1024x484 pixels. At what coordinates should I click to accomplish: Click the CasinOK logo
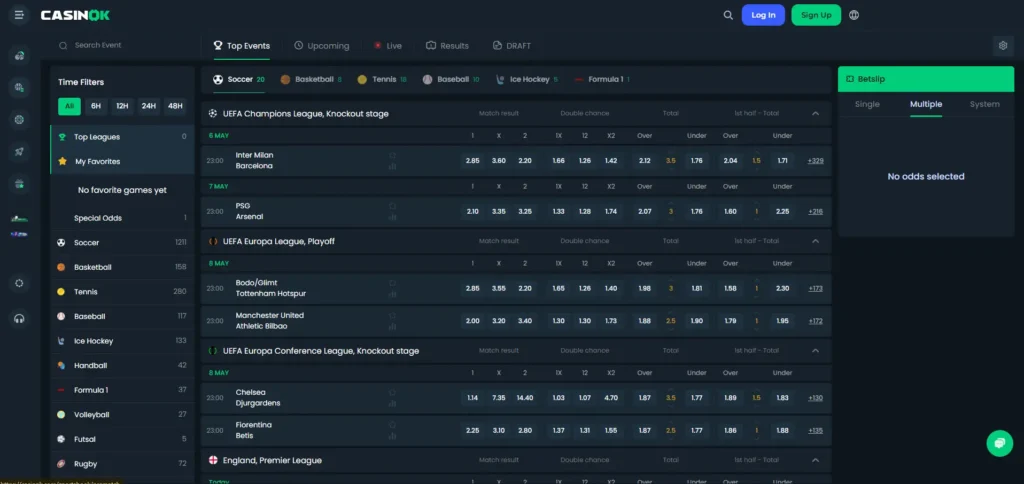[x=75, y=15]
